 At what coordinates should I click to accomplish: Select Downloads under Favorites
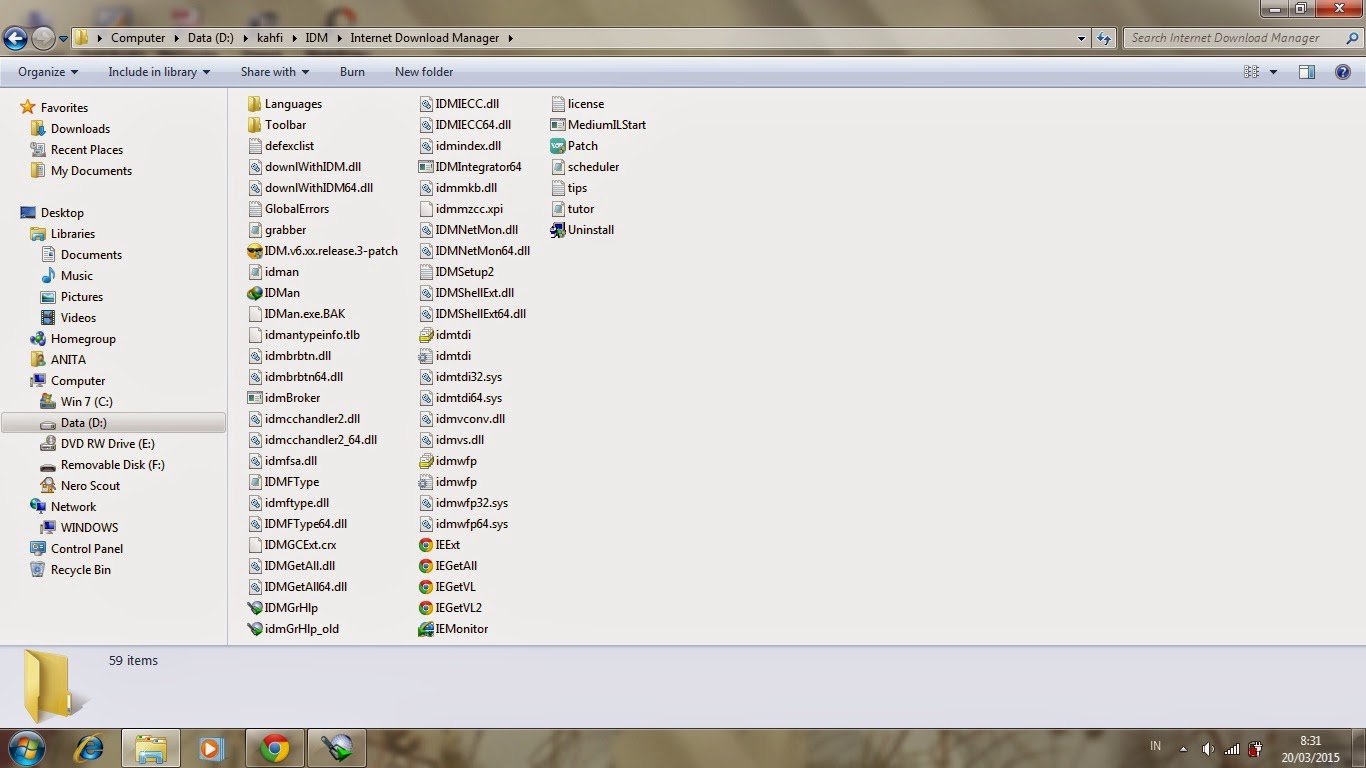pyautogui.click(x=80, y=129)
